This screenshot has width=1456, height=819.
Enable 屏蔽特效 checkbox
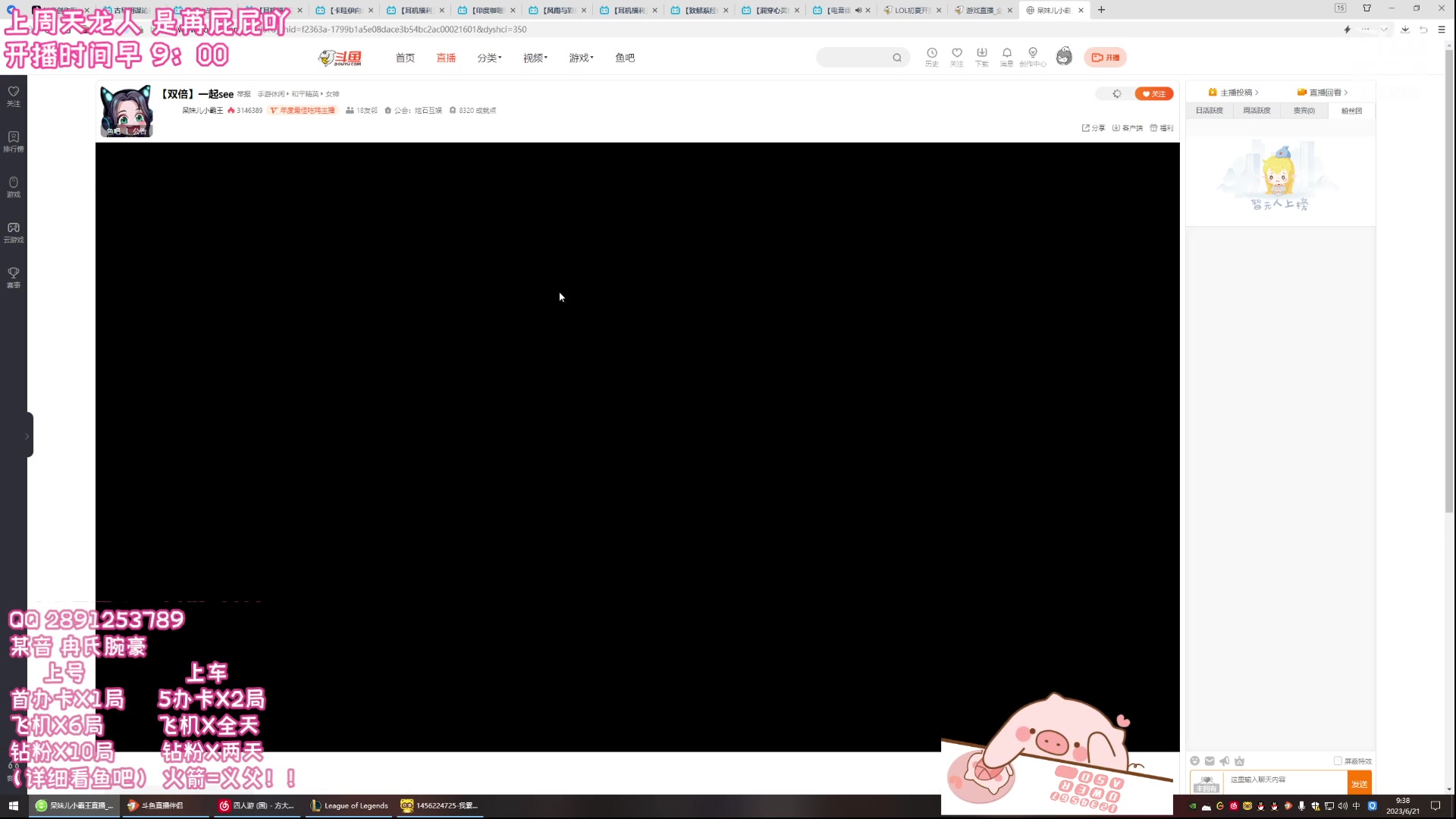tap(1338, 761)
